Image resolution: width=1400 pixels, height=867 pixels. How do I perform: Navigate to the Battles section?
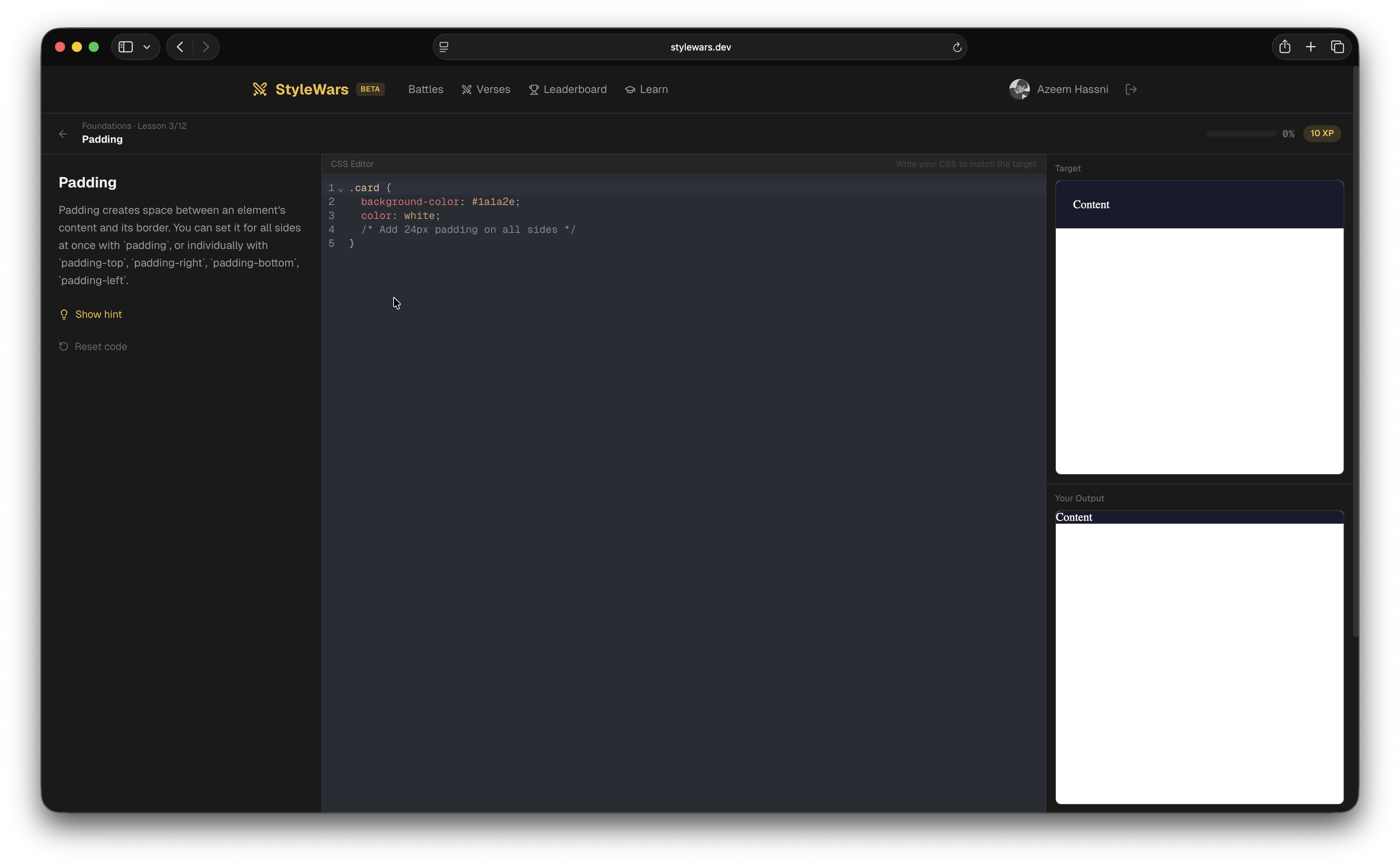[x=425, y=89]
